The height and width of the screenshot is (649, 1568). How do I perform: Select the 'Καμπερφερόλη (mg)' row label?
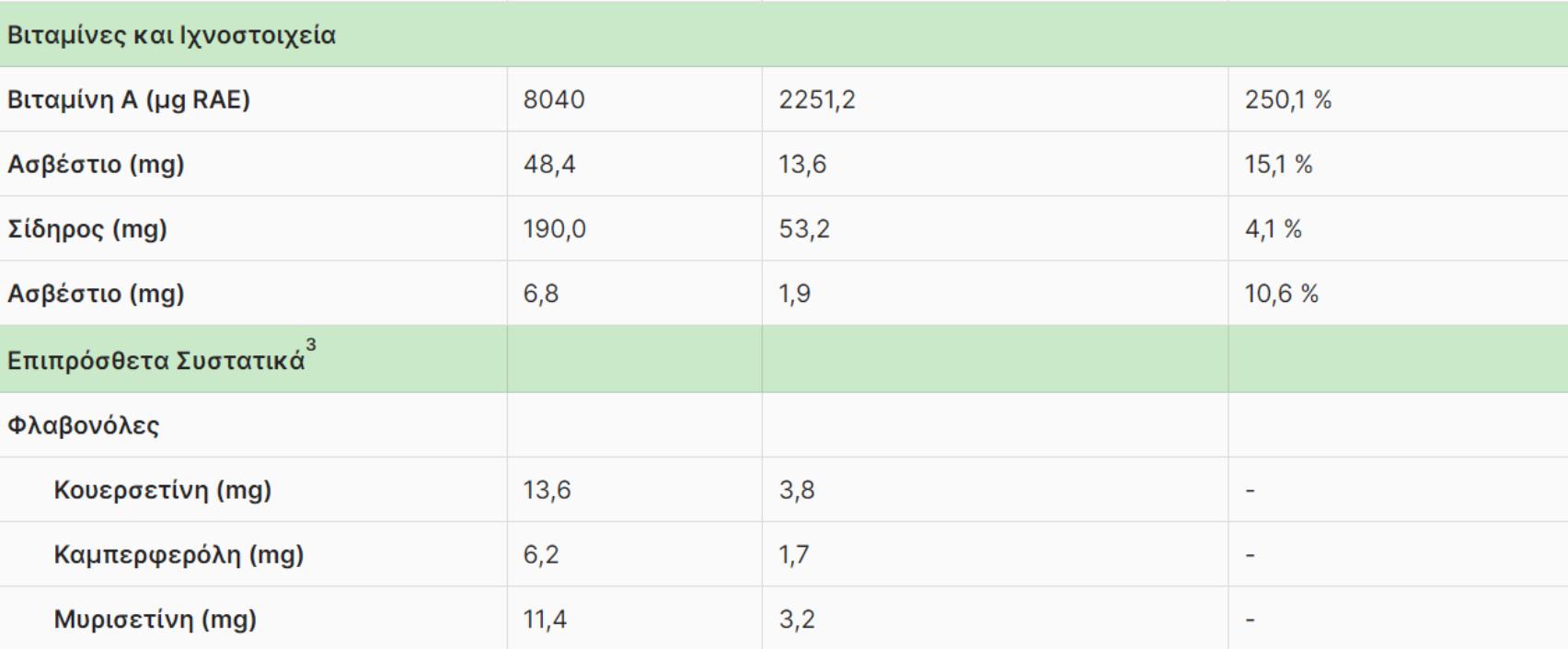pos(179,554)
